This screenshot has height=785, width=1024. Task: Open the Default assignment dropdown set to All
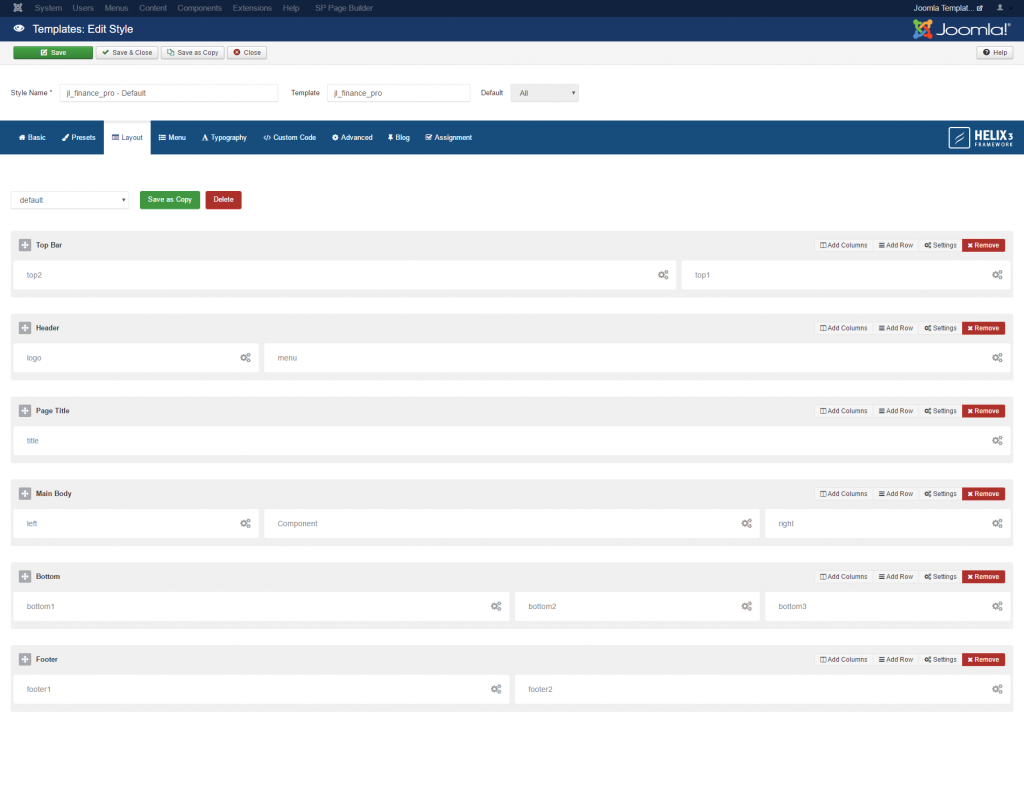click(544, 91)
